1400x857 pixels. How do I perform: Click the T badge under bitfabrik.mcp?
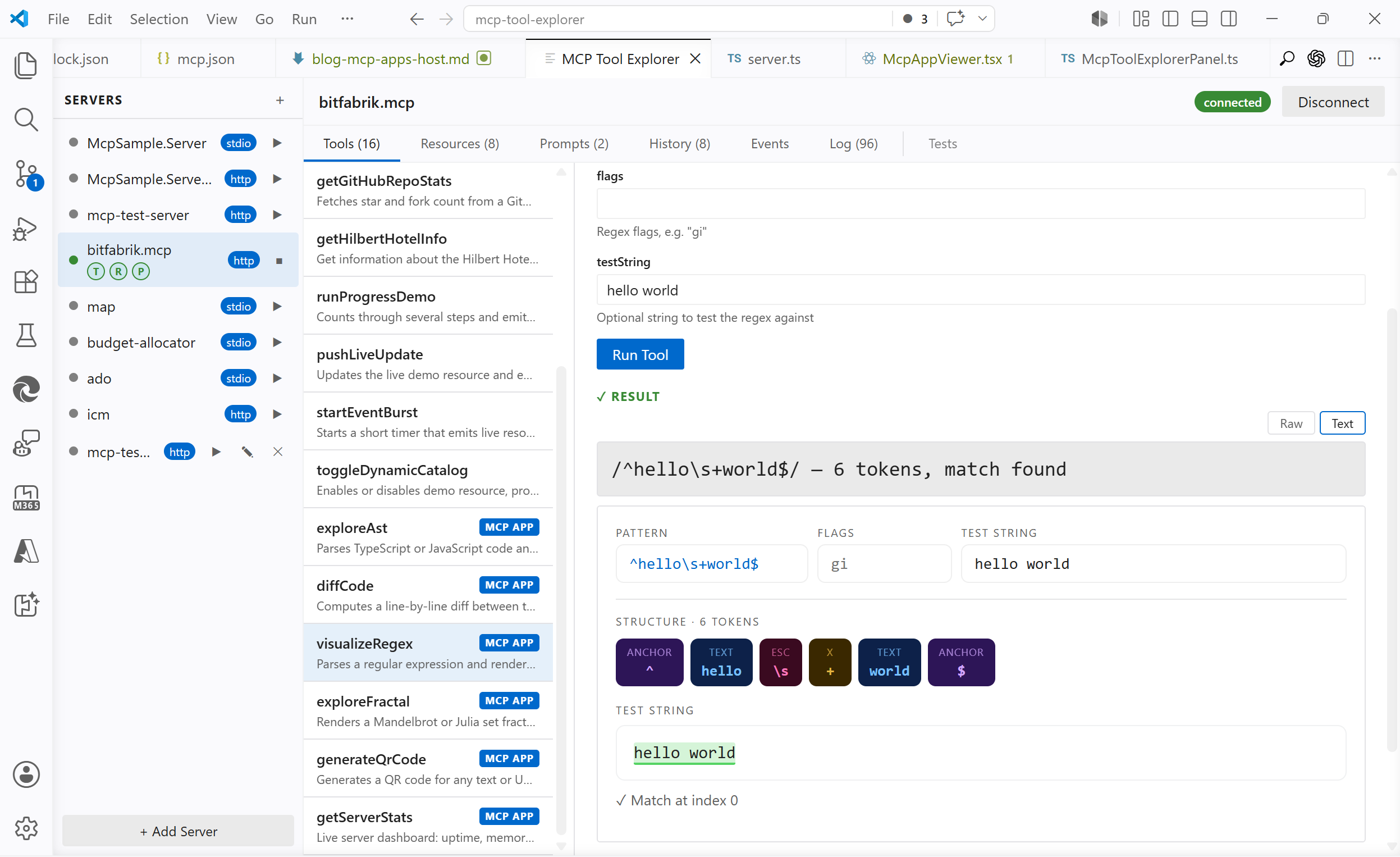(95, 271)
